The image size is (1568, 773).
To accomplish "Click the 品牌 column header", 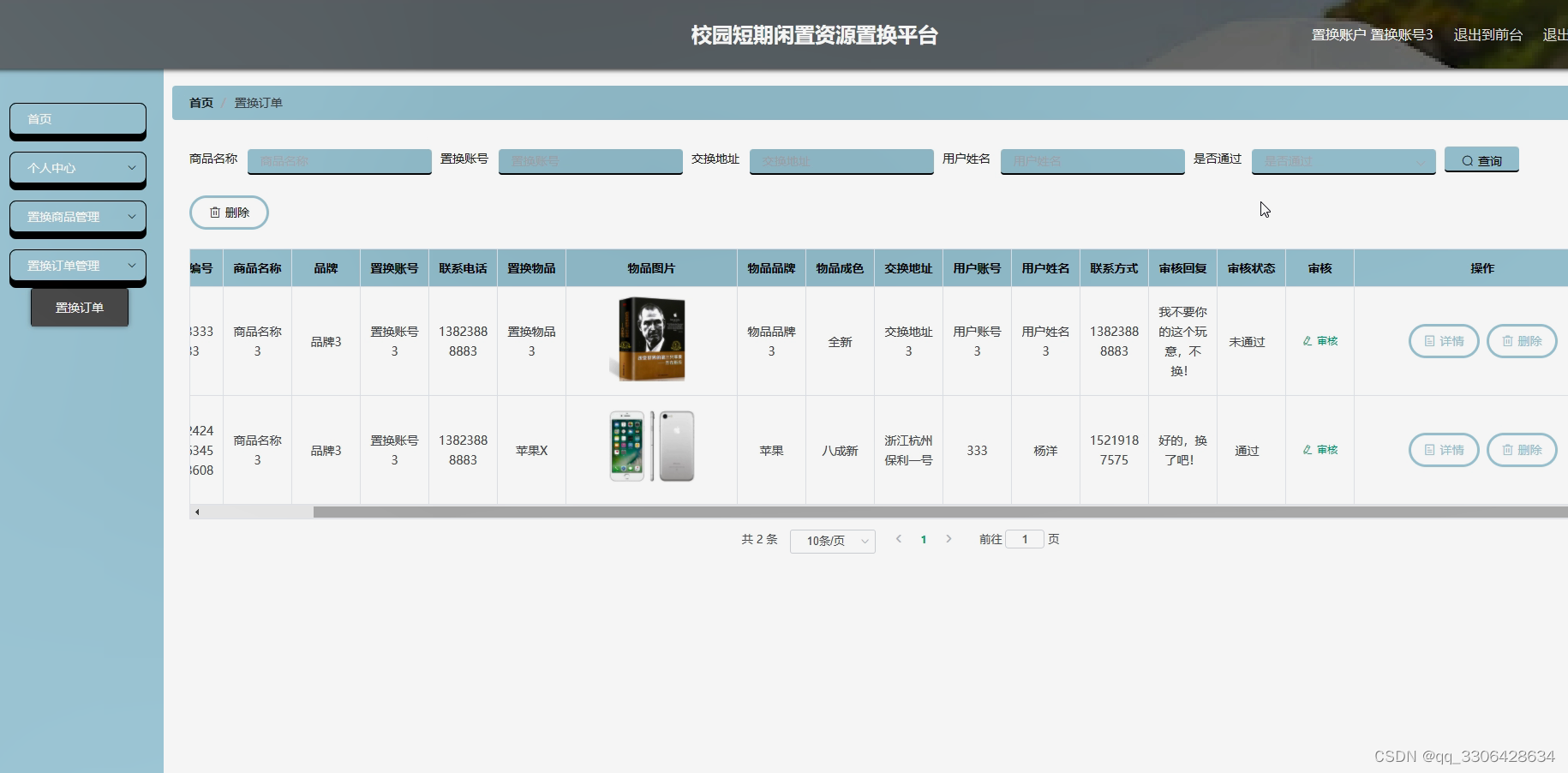I will pyautogui.click(x=326, y=268).
